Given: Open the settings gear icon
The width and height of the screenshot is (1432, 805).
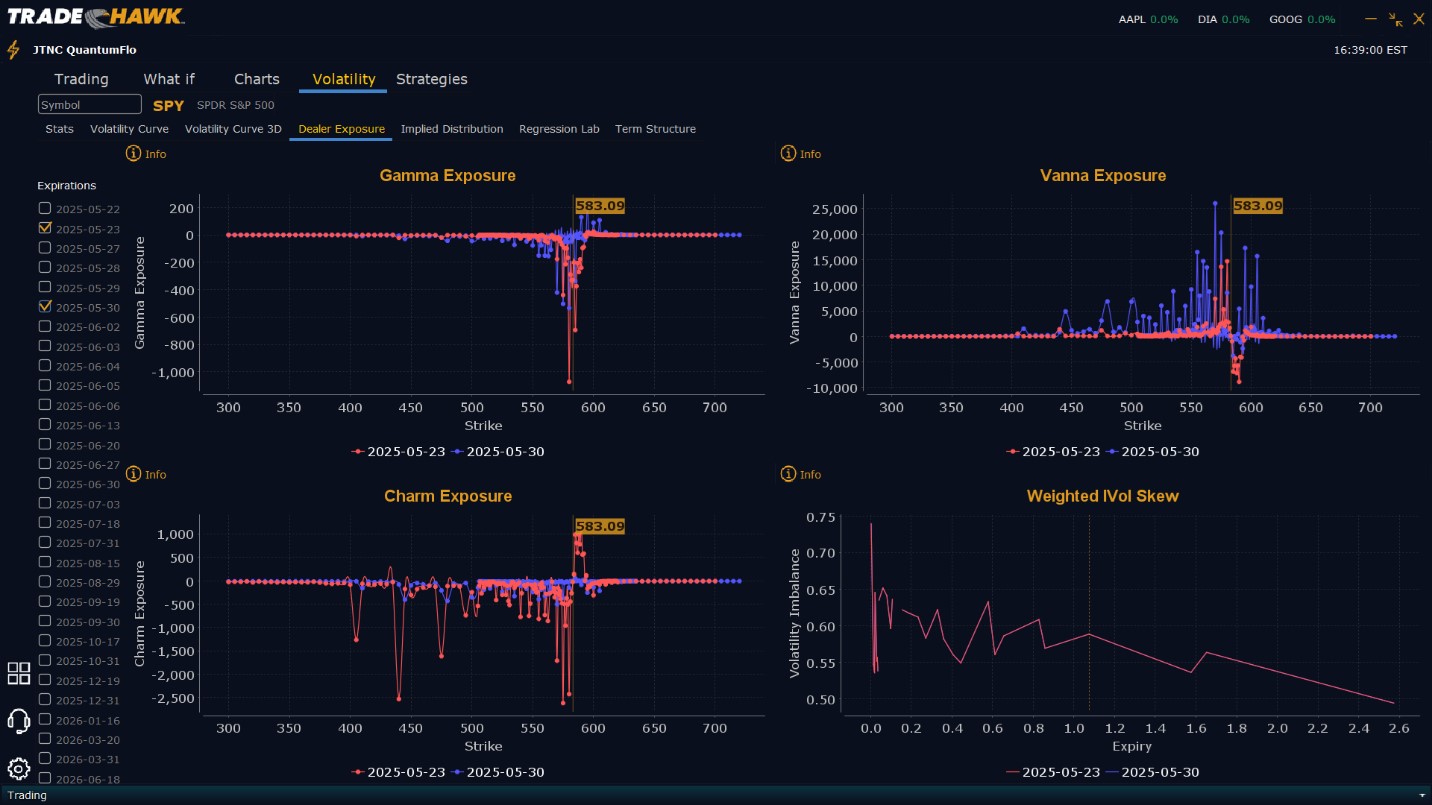Looking at the screenshot, I should point(19,768).
